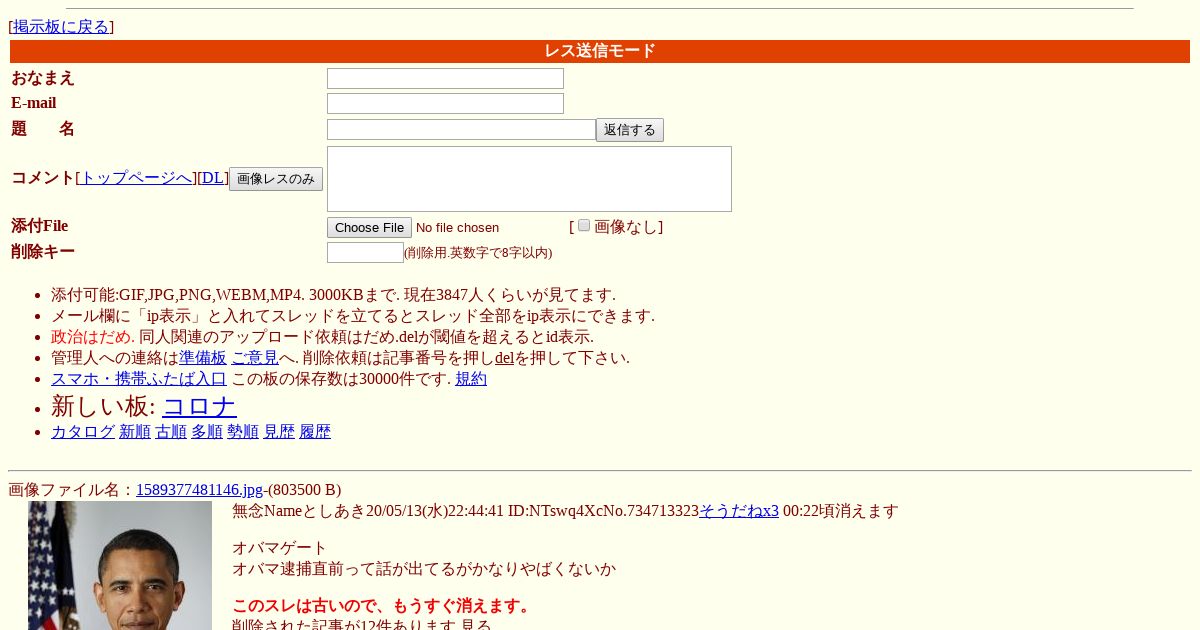Image resolution: width=1200 pixels, height=630 pixels.
Task: Enlarge the posted portrait thumbnail
Action: pyautogui.click(x=120, y=566)
